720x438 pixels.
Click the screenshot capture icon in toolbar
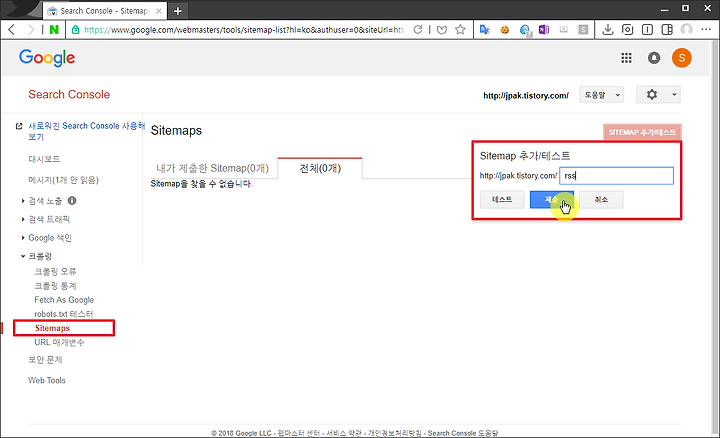(627, 30)
